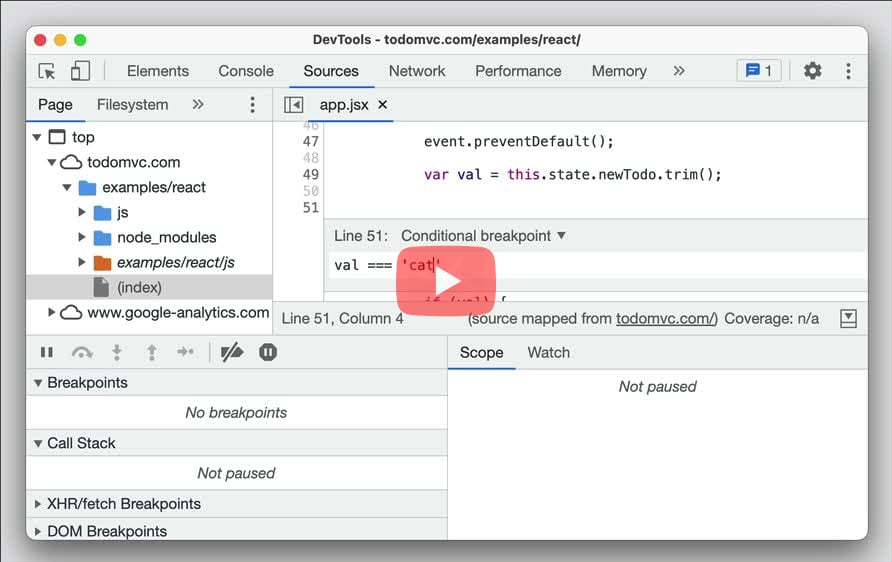Screen dimensions: 892x562
Task: Expand the node_modules folder
Action: point(81,237)
